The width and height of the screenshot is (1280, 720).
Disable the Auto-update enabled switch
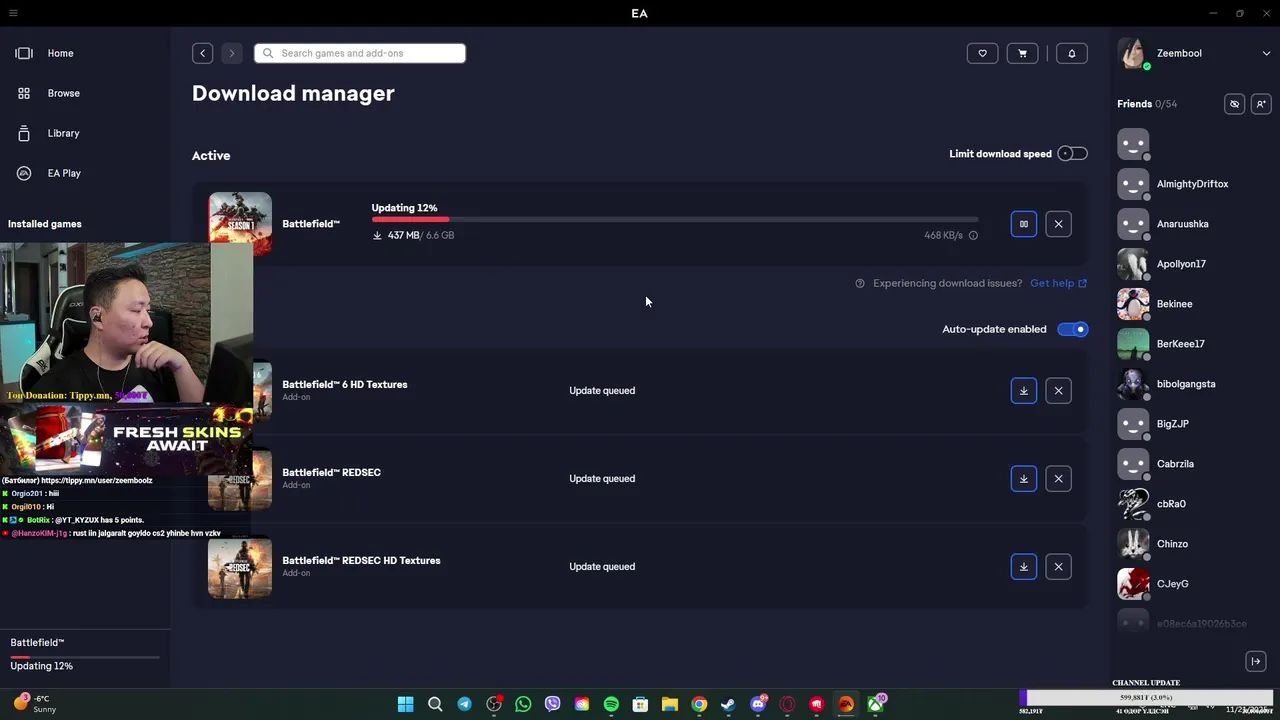pos(1072,329)
